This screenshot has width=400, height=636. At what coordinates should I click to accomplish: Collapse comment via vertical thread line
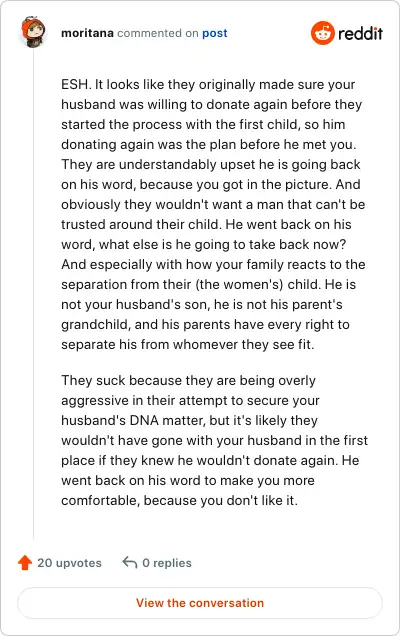[33, 294]
